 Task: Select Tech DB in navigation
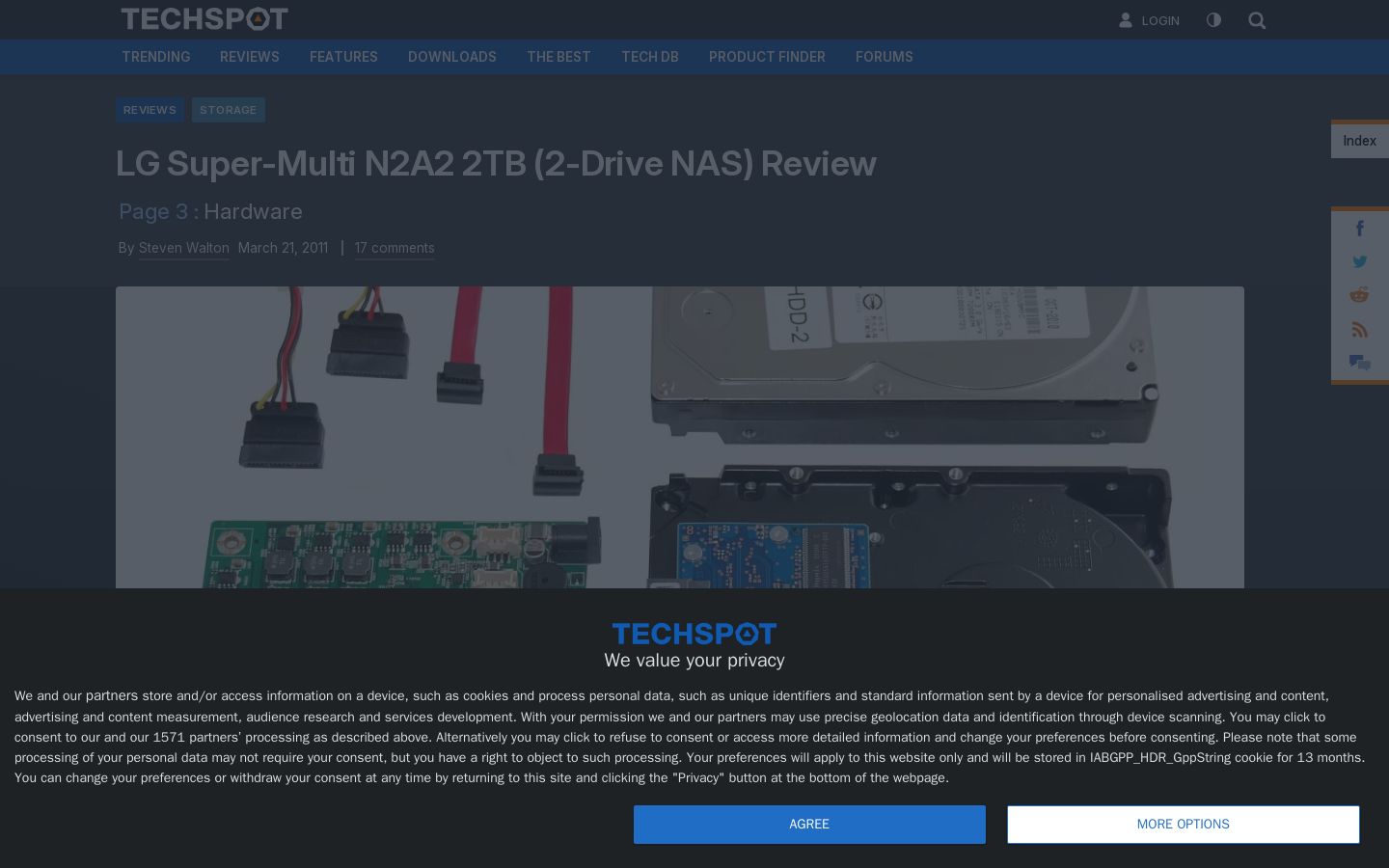point(650,57)
